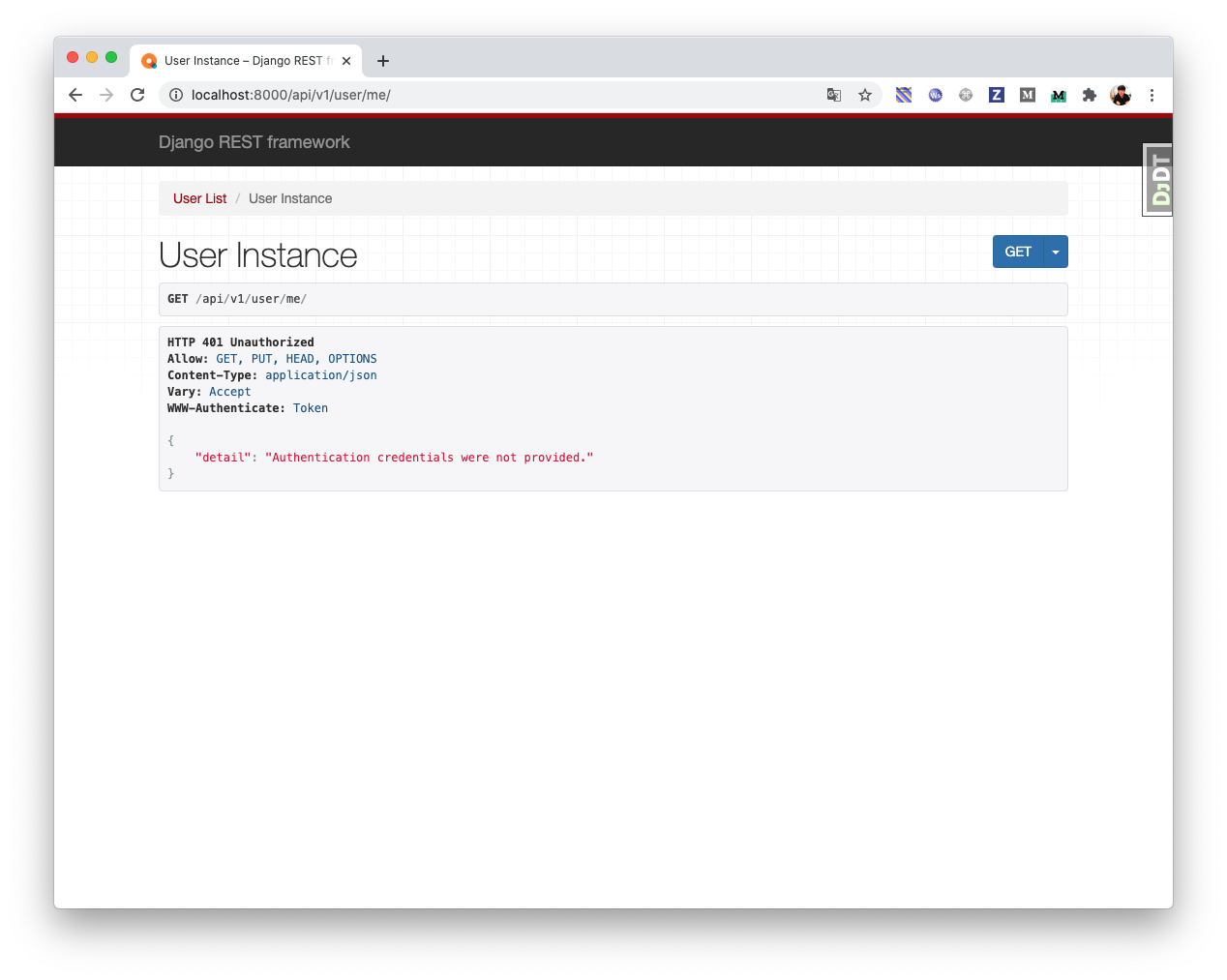
Task: Click the User Instance page heading
Action: pyautogui.click(x=258, y=255)
